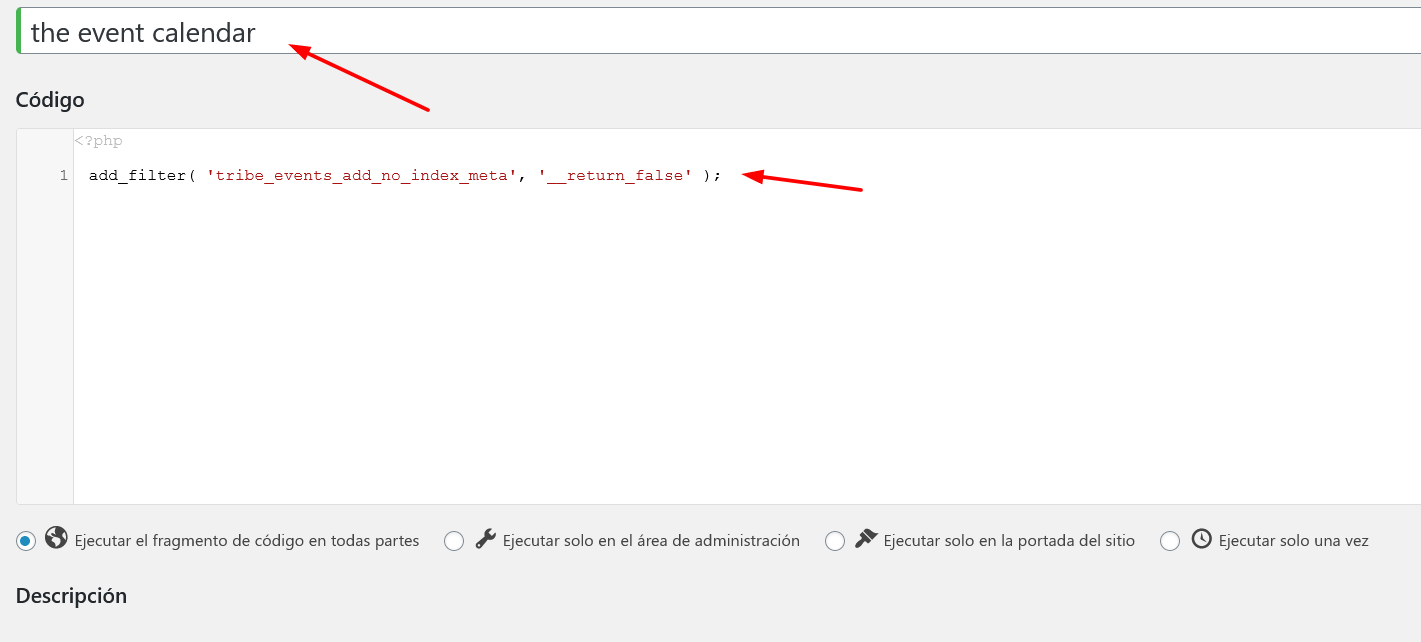This screenshot has width=1421, height=642.
Task: Click the snippet title field 'the event calendar'
Action: click(719, 32)
